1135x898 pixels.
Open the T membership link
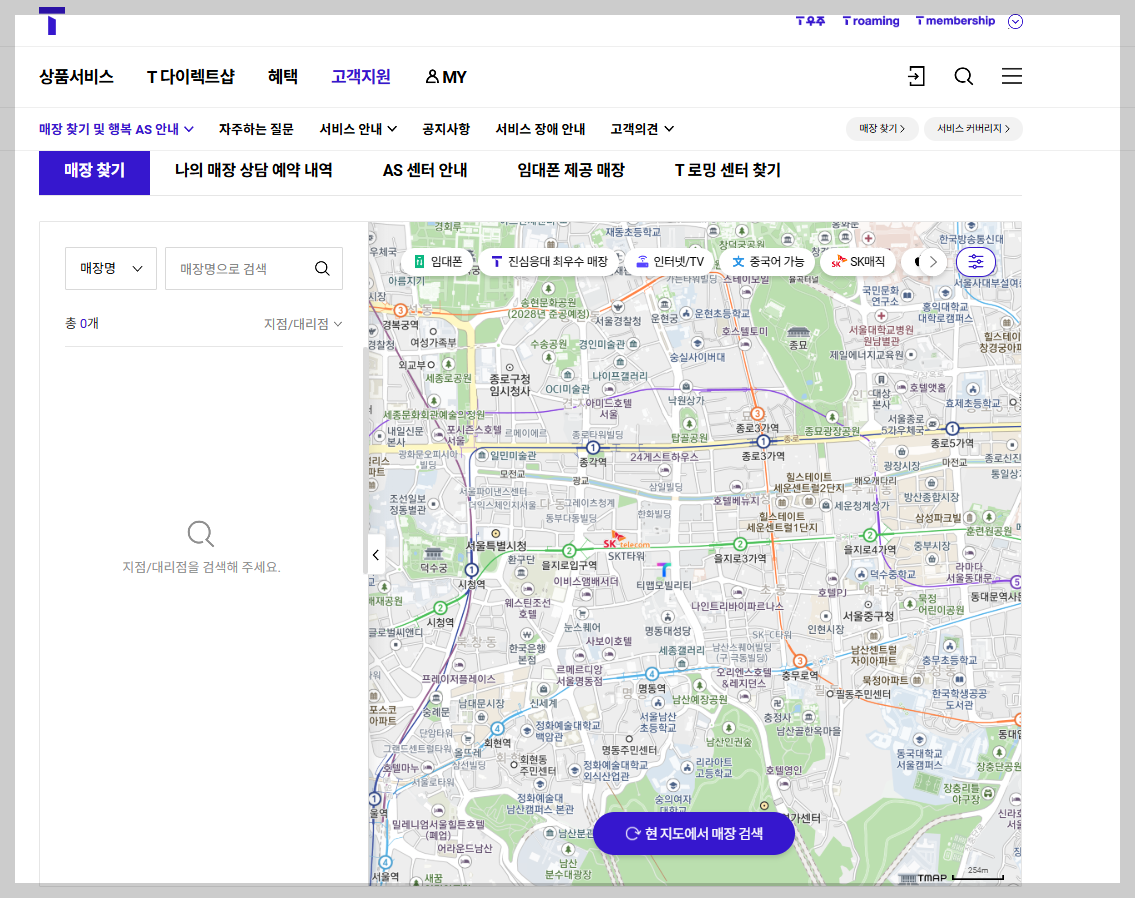click(x=955, y=21)
